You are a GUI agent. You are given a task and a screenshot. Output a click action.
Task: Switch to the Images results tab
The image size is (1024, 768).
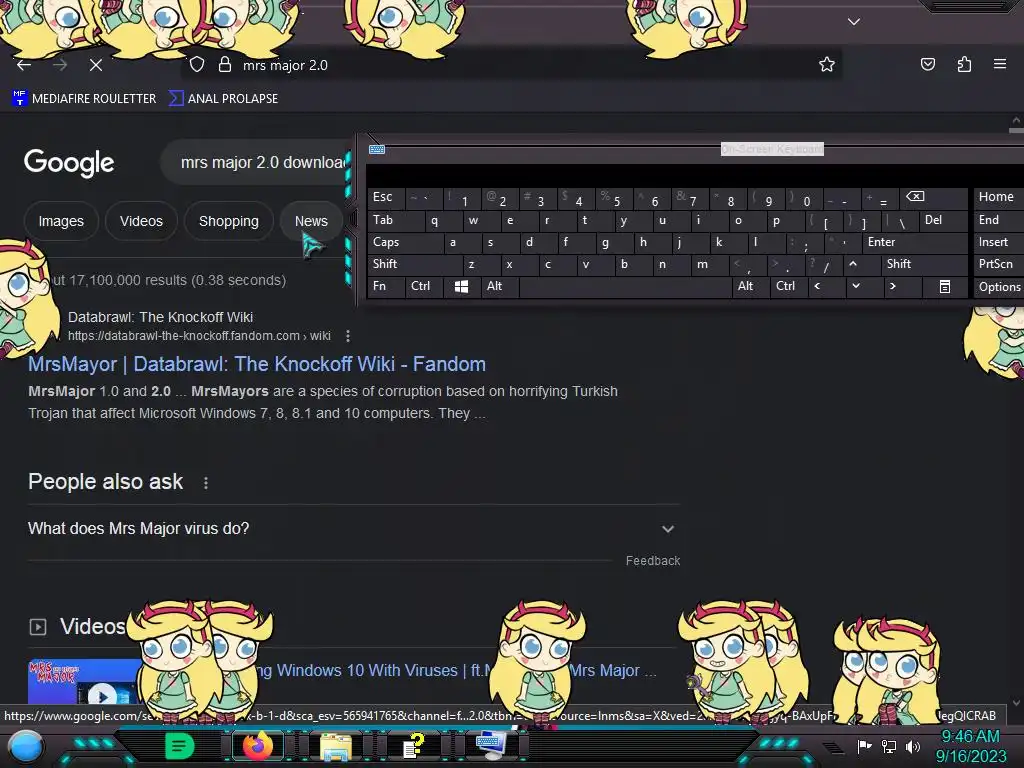tap(61, 221)
